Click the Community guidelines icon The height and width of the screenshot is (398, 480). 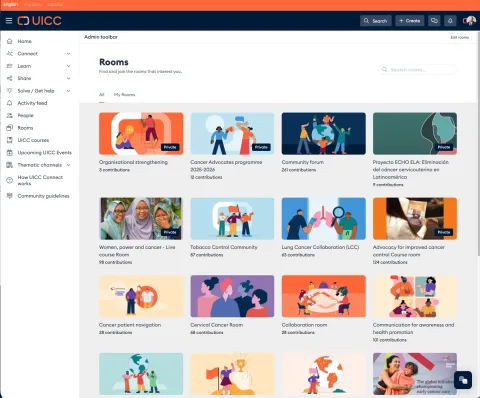click(x=10, y=196)
